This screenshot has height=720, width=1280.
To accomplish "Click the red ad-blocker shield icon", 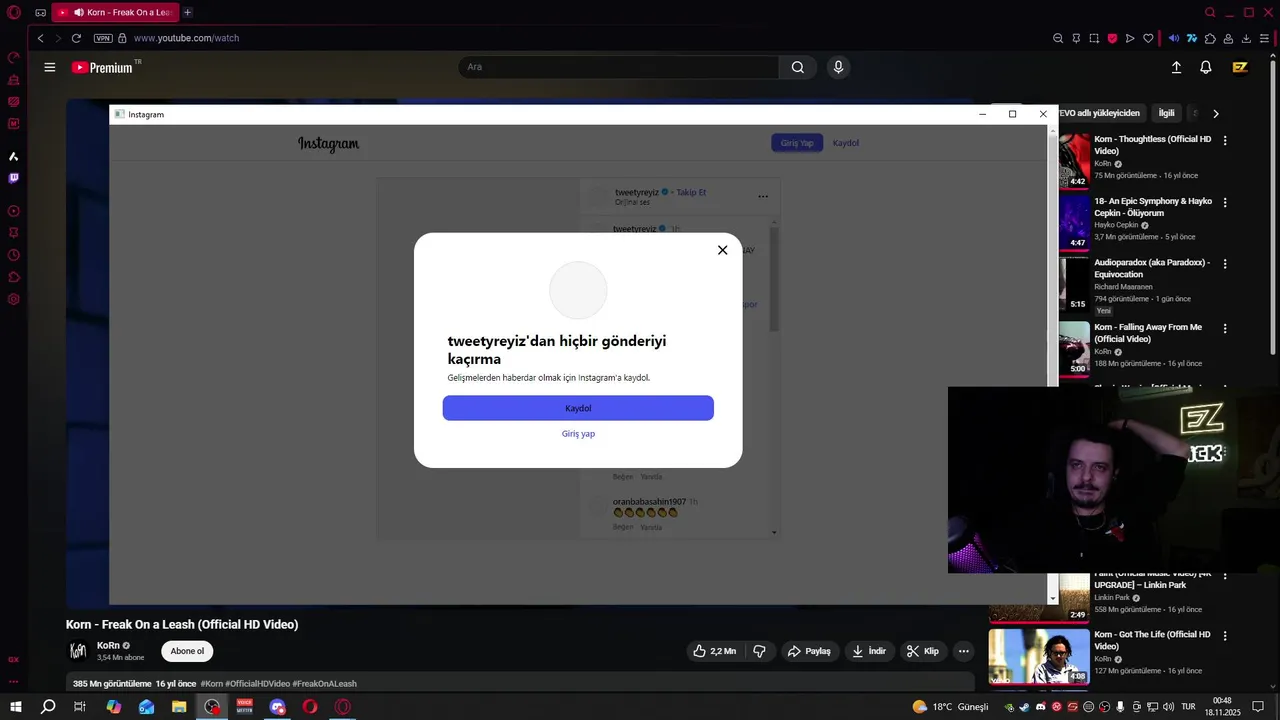I will click(x=1112, y=38).
